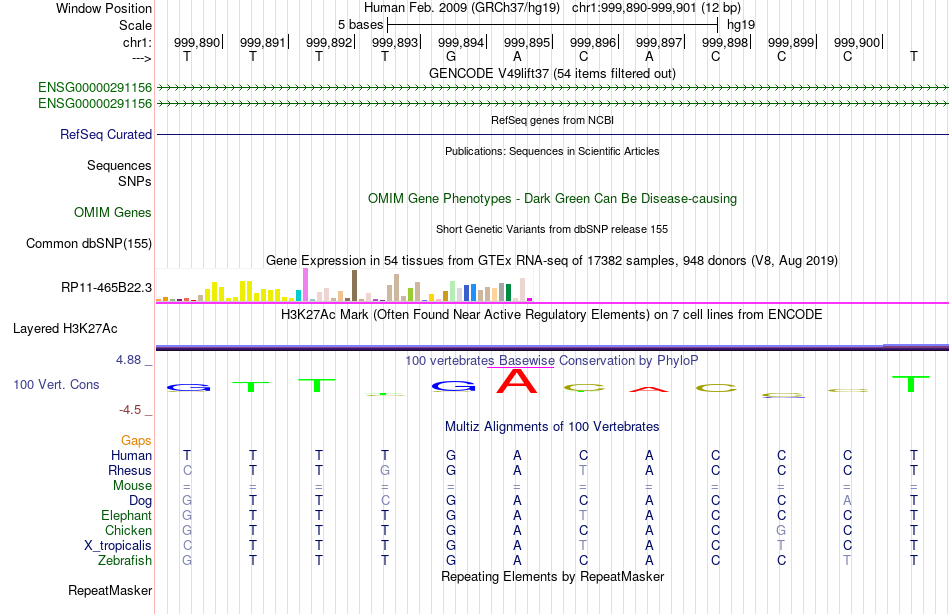Click the Mouse species row label
Viewport: 950px width, 614px height.
click(132, 486)
